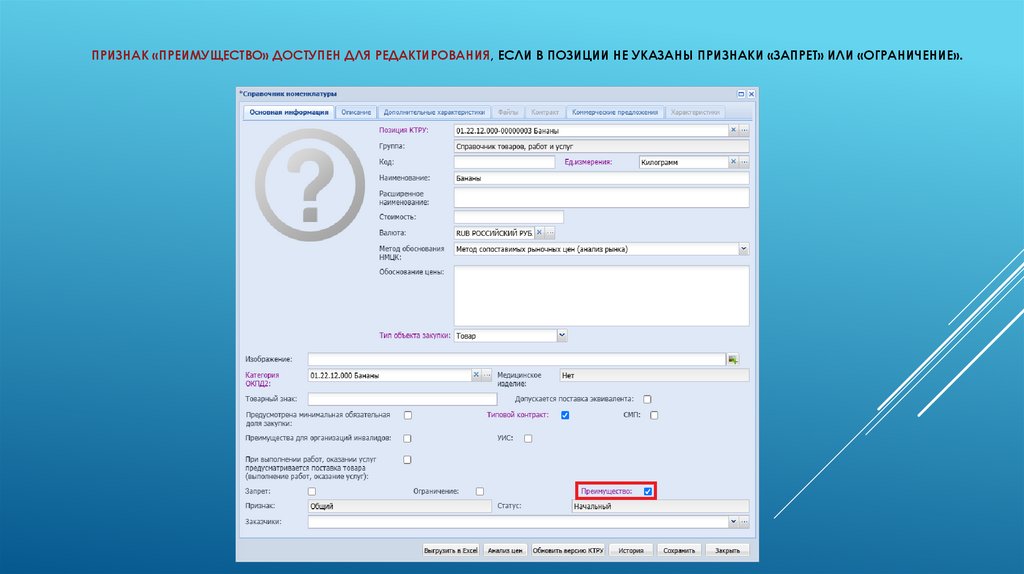
Task: Expand the Заказчики dropdown arrow
Action: 733,522
